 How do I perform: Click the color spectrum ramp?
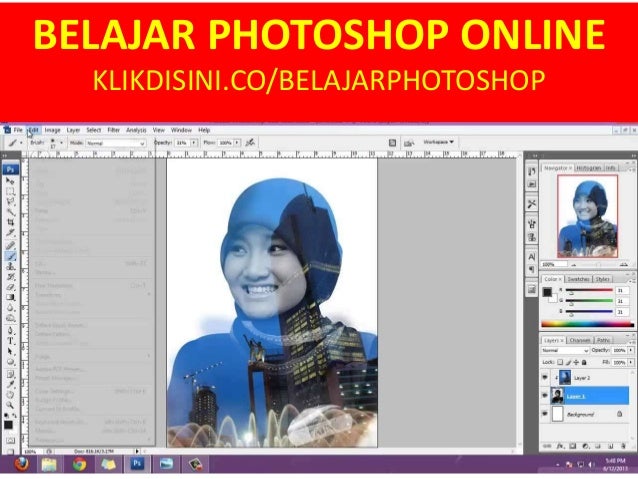587,324
